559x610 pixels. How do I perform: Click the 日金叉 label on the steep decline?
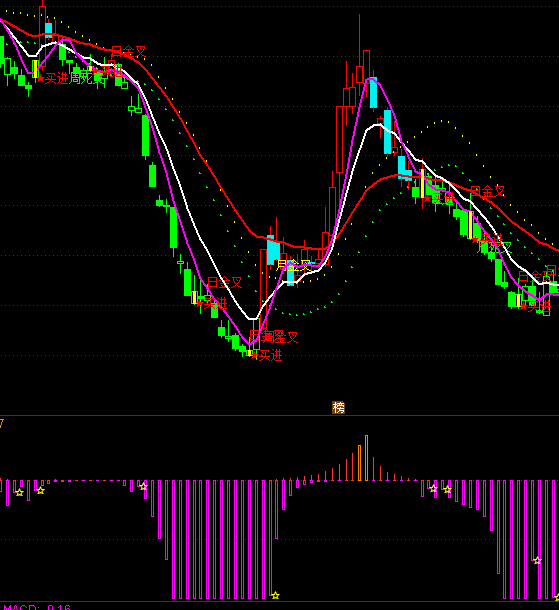point(225,282)
